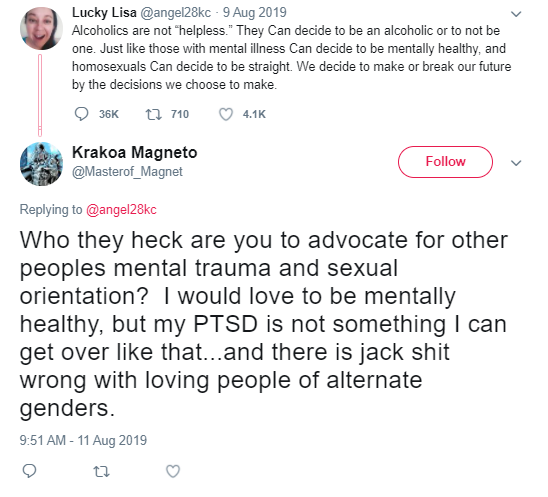View the 36K replies count
The height and width of the screenshot is (497, 548).
pyautogui.click(x=109, y=114)
